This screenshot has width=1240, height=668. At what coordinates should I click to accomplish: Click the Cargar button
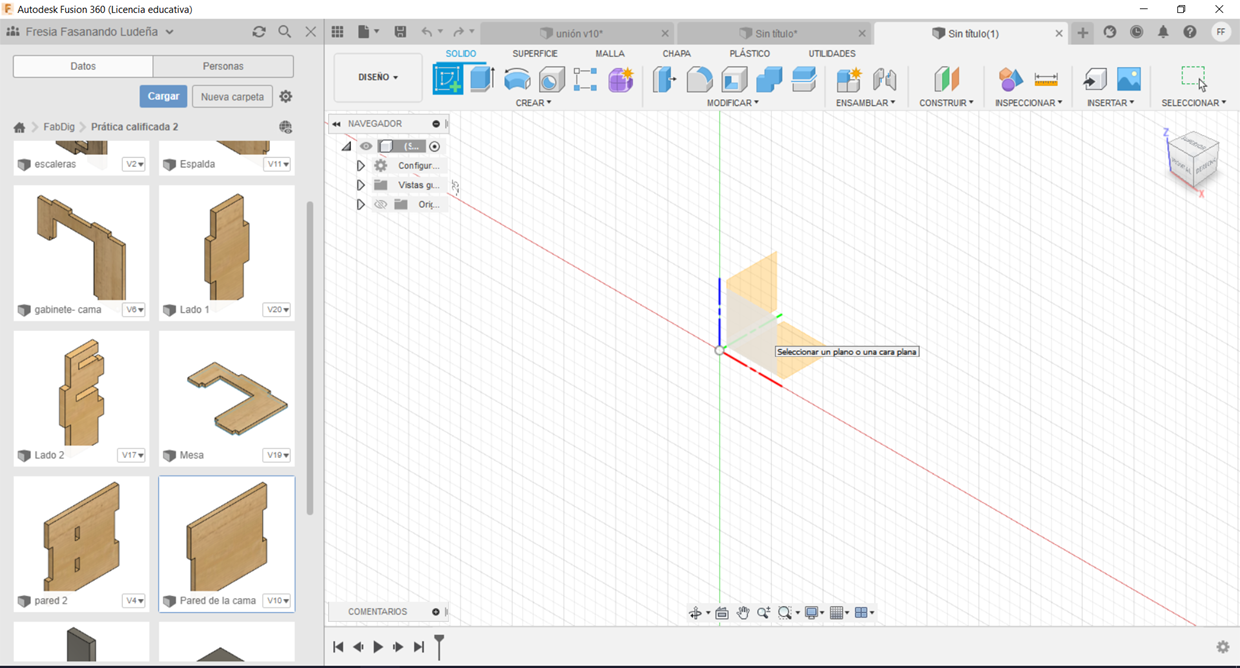163,96
